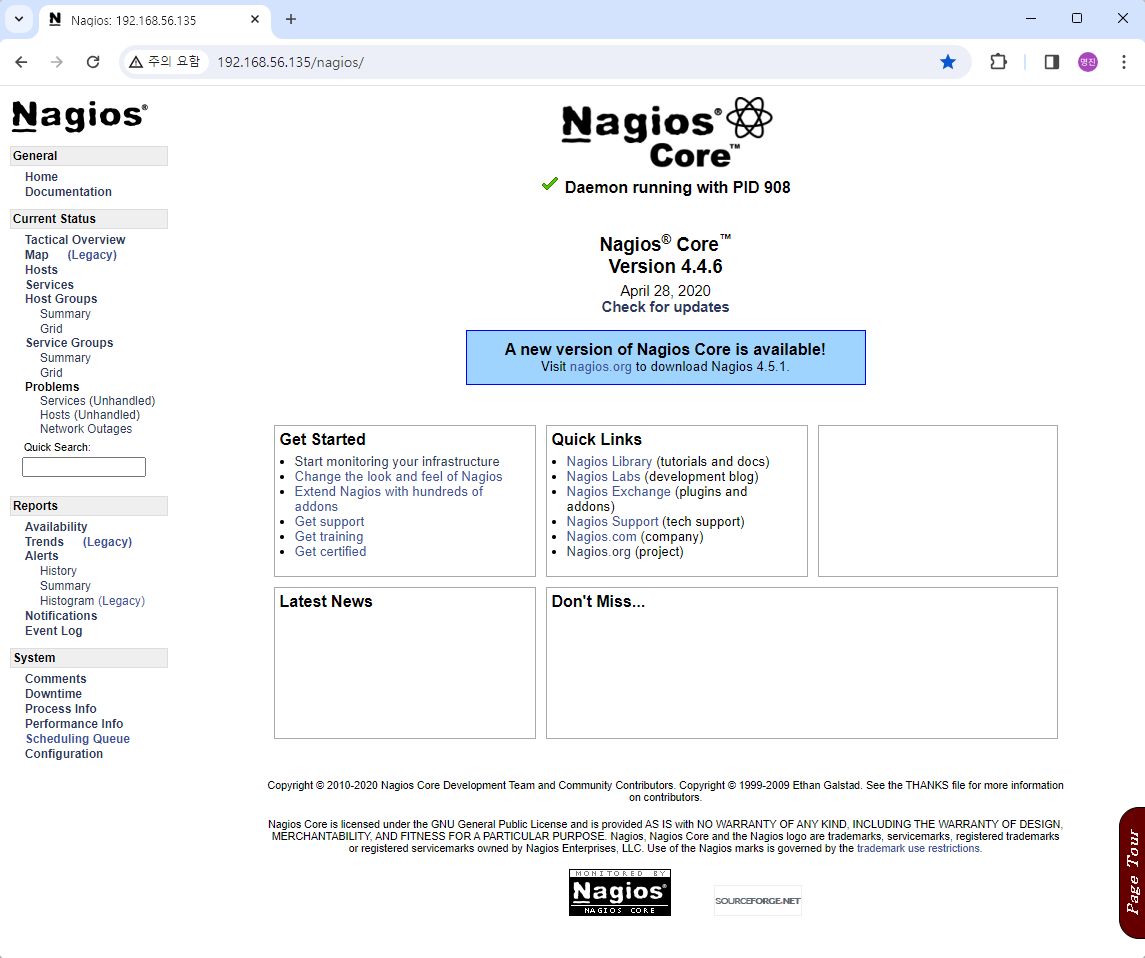Open Summary under Service Groups

pos(65,358)
